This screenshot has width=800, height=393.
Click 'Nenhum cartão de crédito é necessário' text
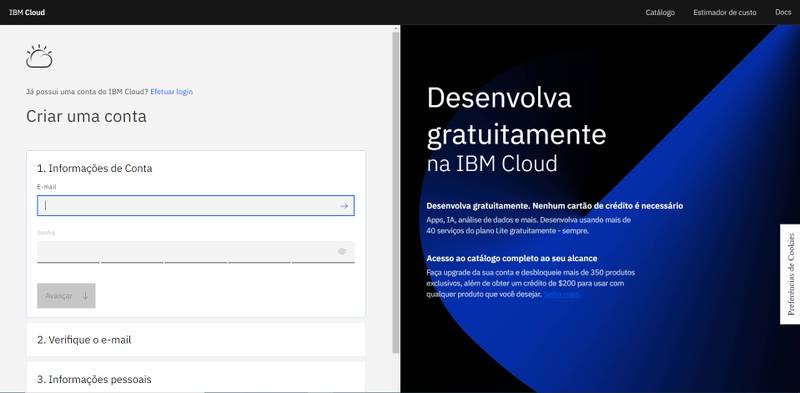pos(608,206)
